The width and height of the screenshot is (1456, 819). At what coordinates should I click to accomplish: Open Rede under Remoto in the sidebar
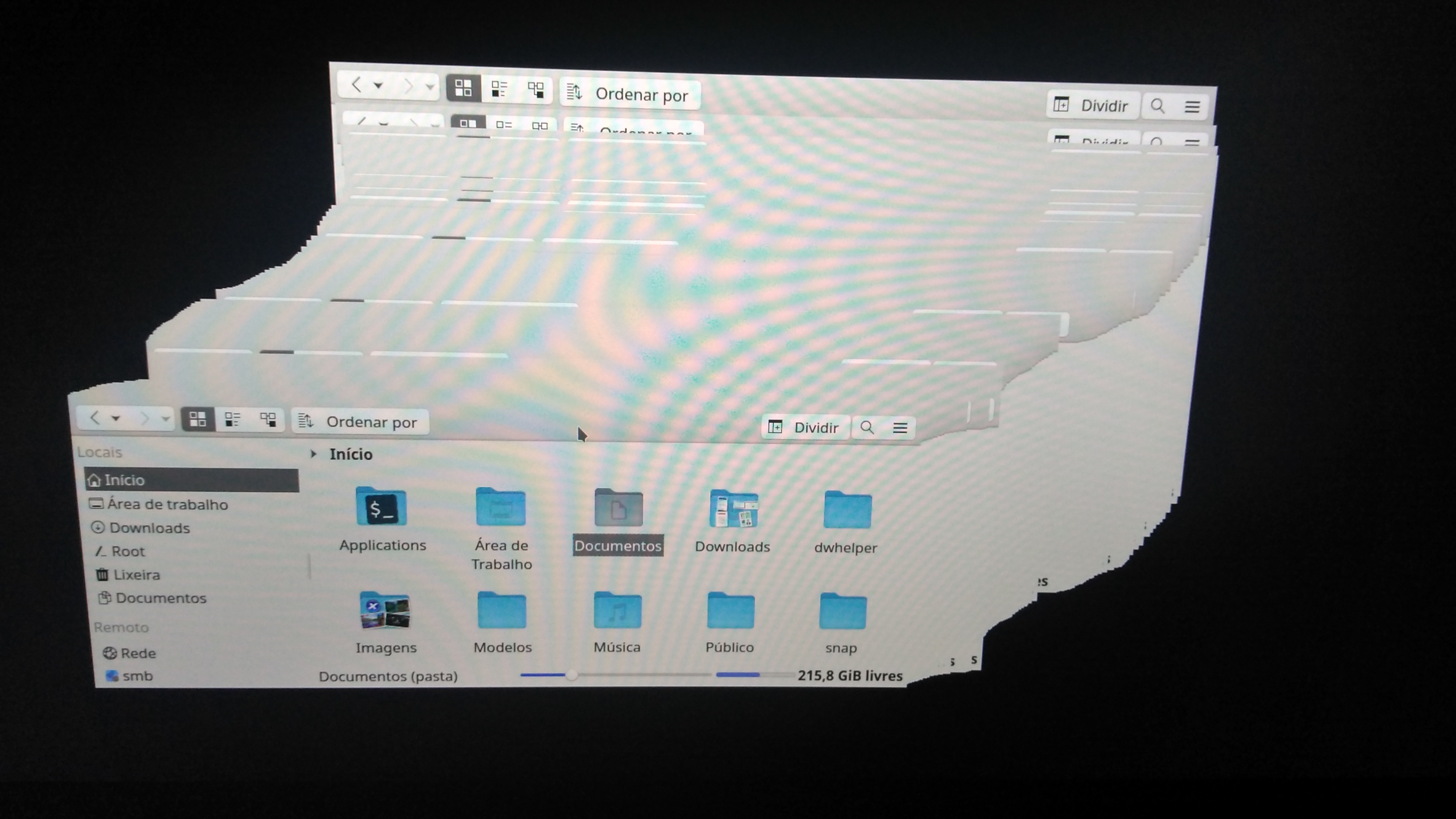pyautogui.click(x=129, y=654)
